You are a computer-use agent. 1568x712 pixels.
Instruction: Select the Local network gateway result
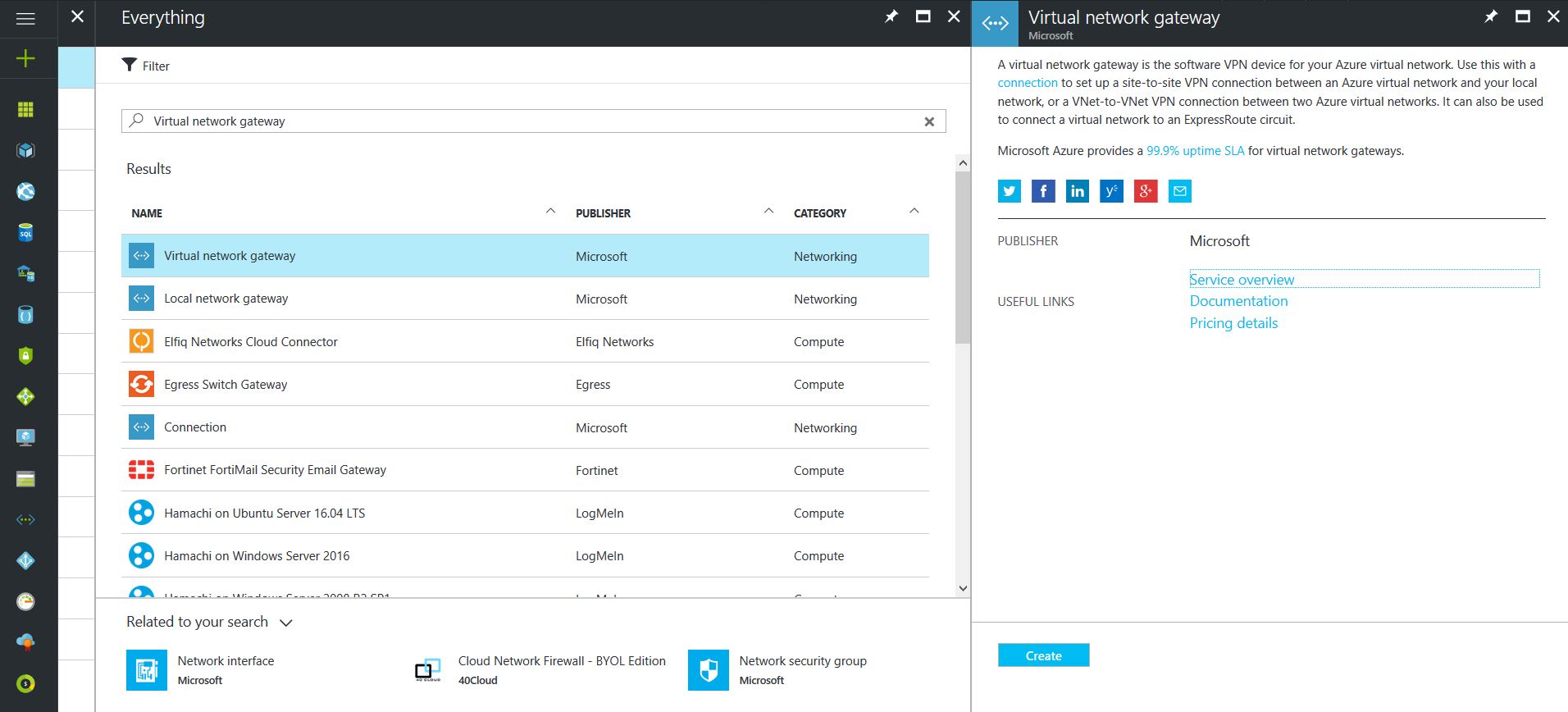226,299
